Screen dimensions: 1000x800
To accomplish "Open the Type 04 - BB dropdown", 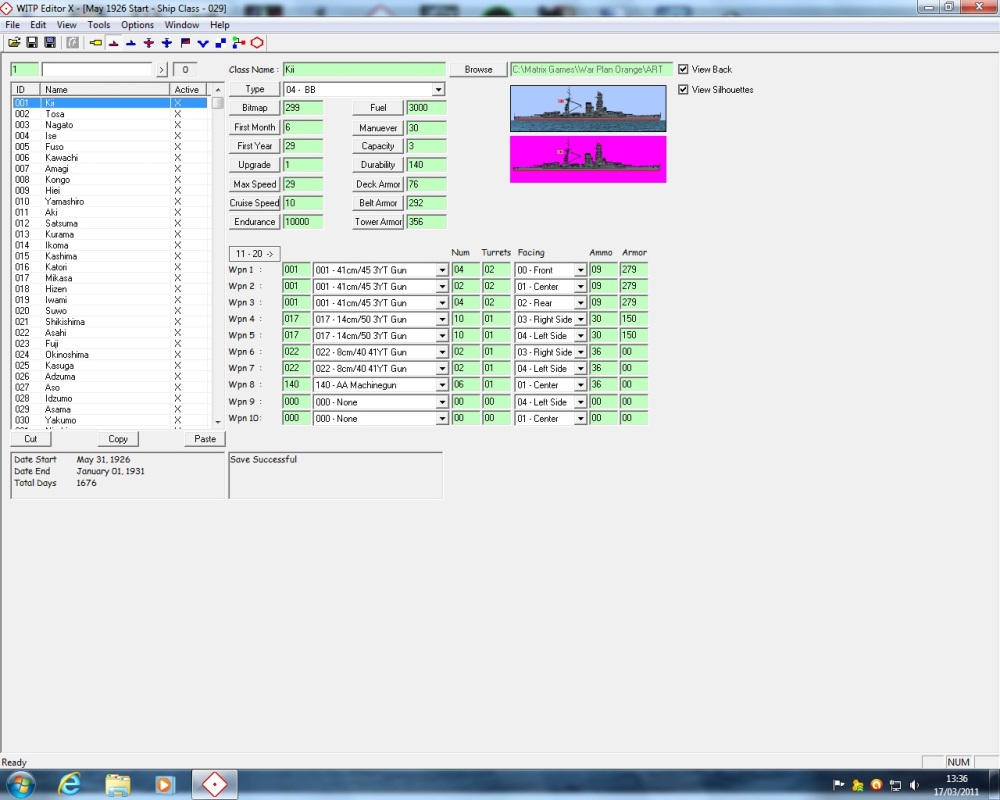I will pyautogui.click(x=438, y=89).
